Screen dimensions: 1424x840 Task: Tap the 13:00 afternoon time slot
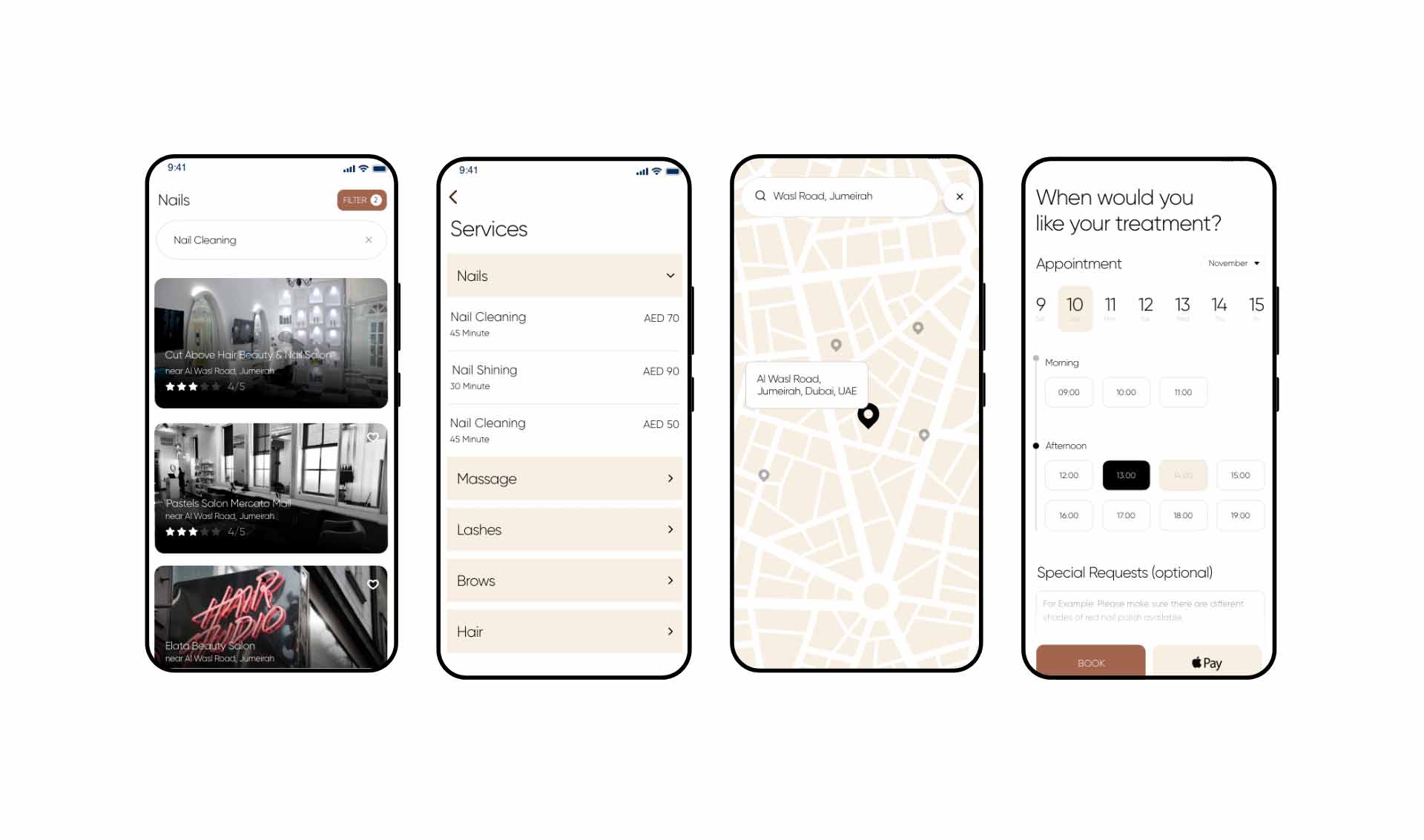[1126, 475]
